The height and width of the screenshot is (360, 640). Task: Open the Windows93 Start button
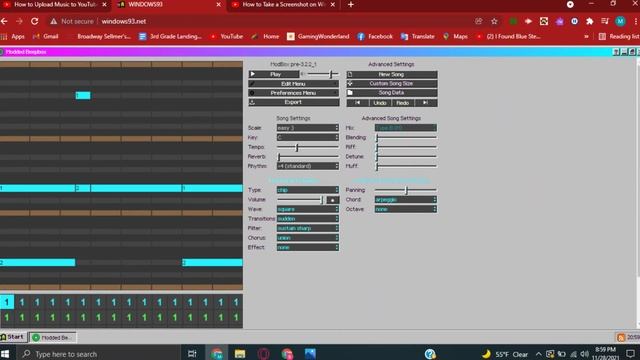click(x=13, y=337)
